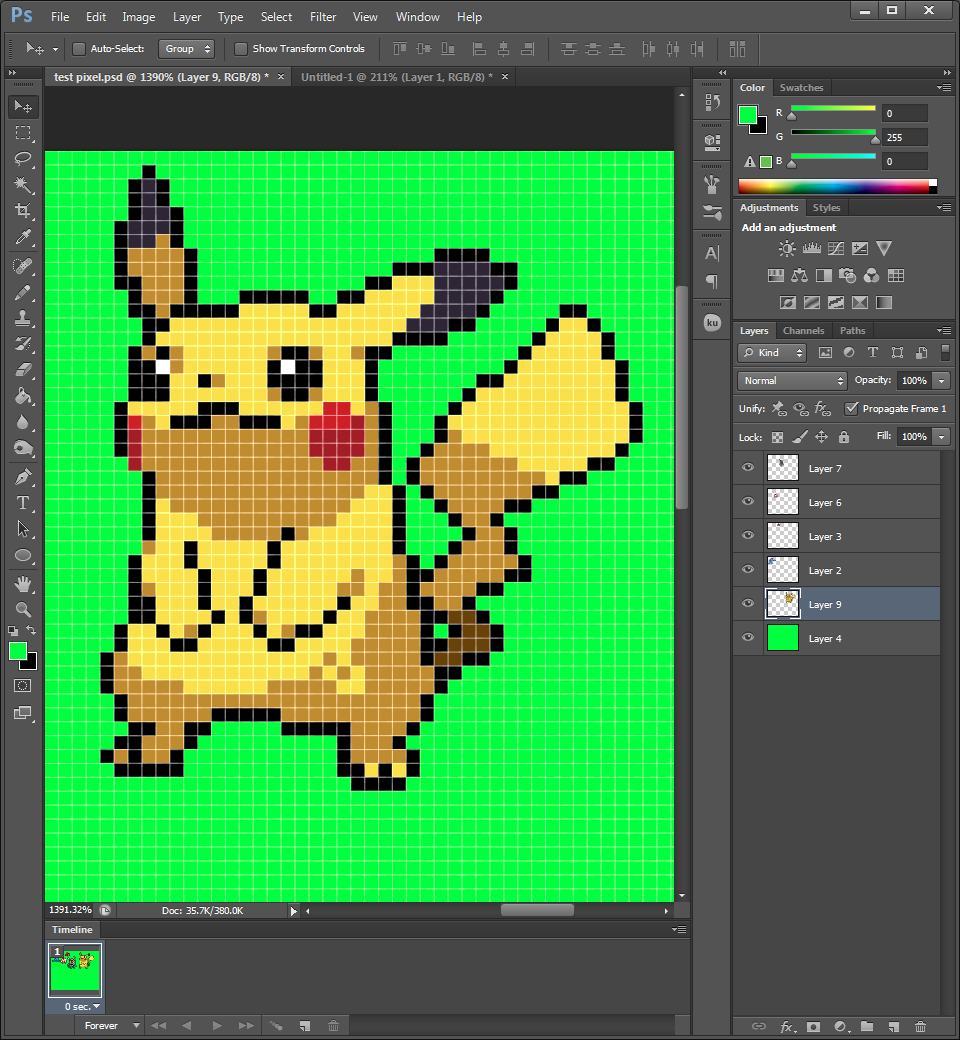Add a Curves adjustment
Viewport: 960px width, 1040px height.
click(836, 249)
